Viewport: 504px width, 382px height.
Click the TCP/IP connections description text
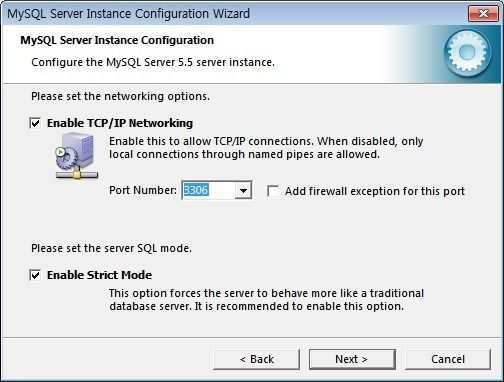pyautogui.click(x=266, y=148)
